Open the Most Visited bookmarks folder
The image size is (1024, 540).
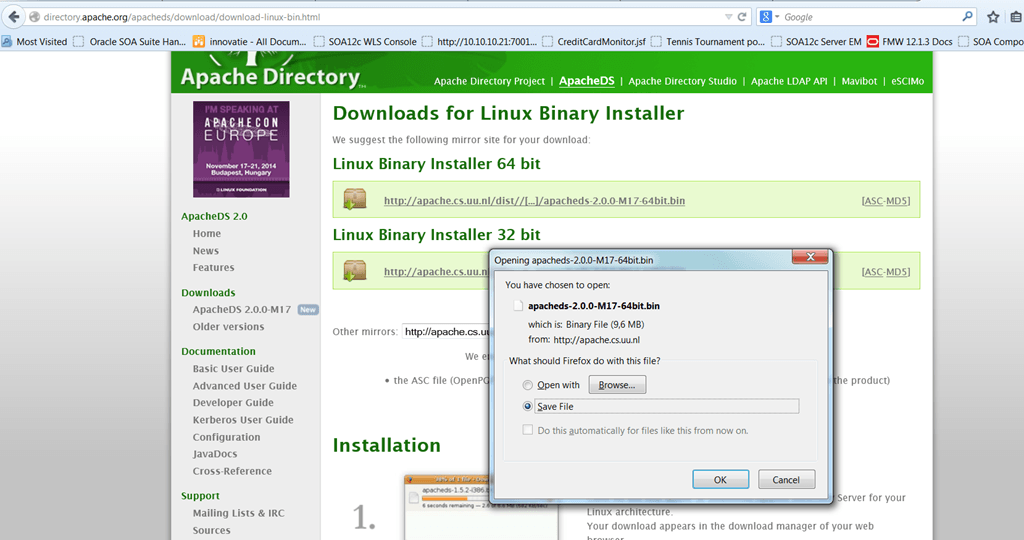pyautogui.click(x=35, y=42)
